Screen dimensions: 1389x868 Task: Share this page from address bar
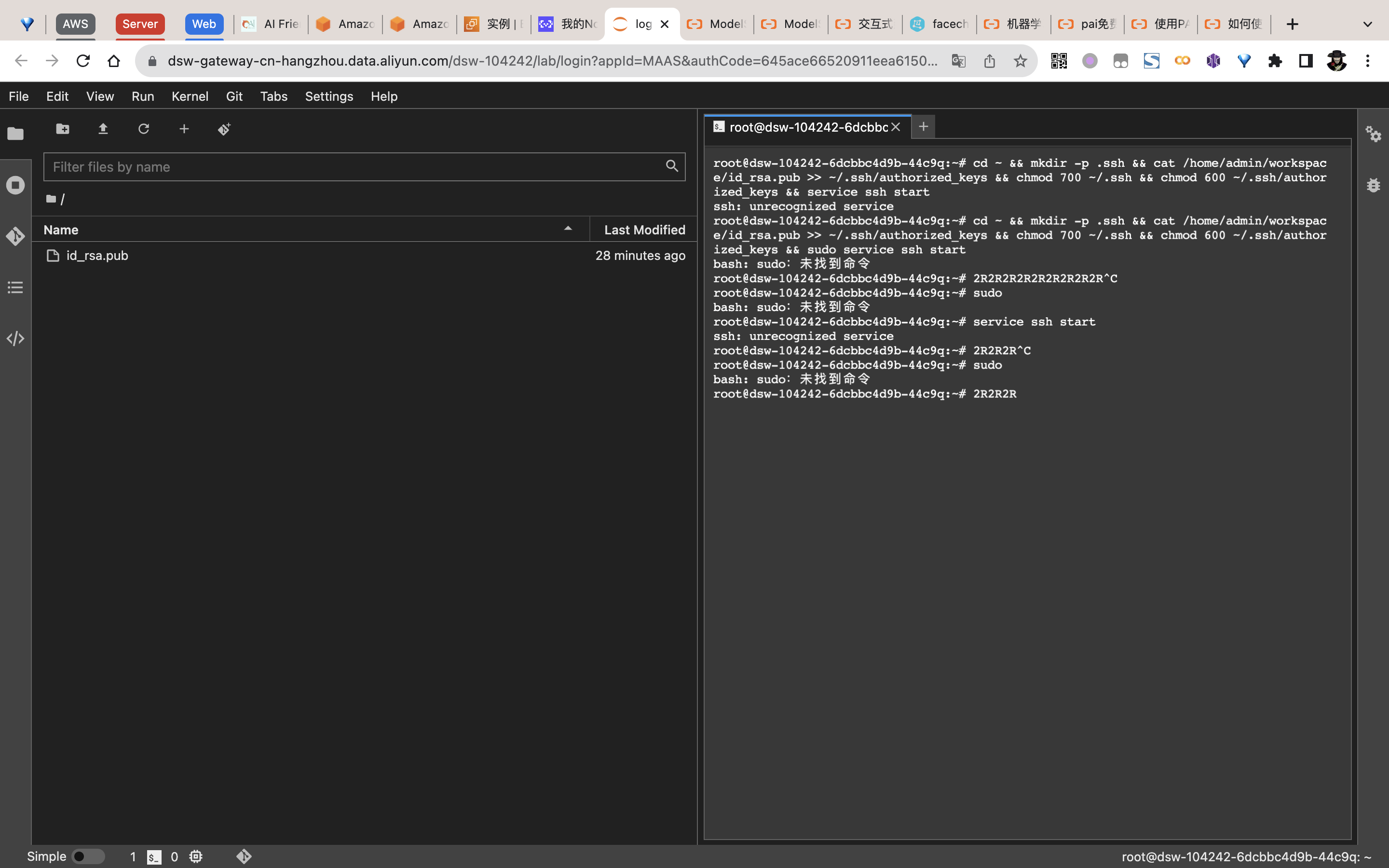point(989,61)
